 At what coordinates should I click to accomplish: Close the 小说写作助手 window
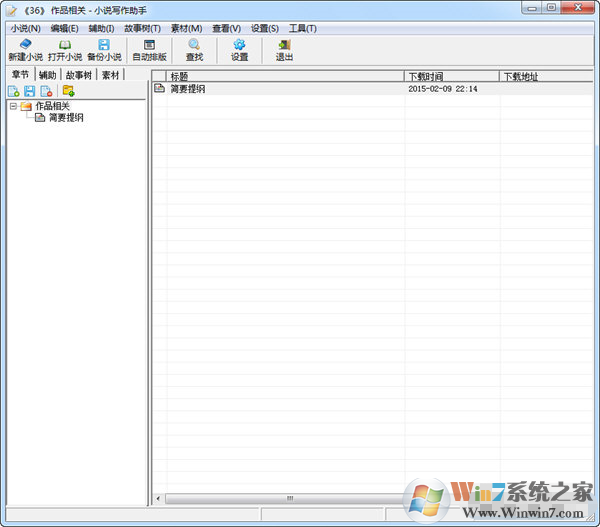point(578,8)
